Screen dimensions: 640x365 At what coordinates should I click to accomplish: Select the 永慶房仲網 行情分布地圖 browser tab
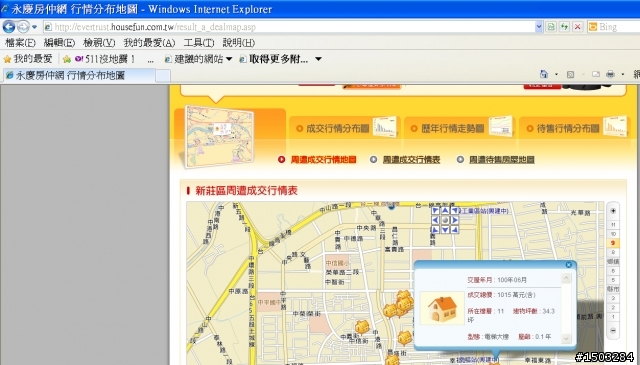(x=79, y=75)
